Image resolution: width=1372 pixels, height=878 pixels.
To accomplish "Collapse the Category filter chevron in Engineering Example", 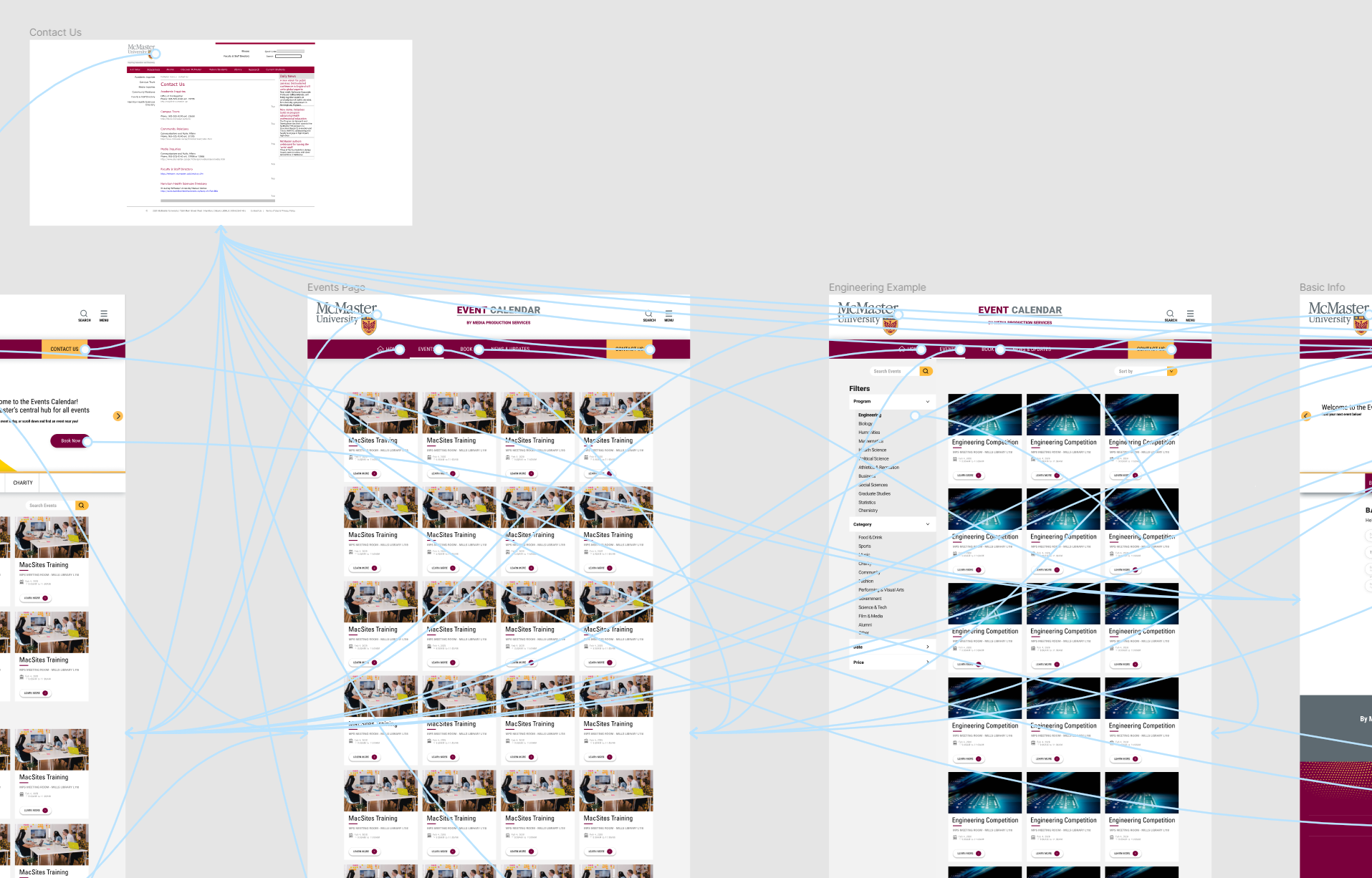I will (x=928, y=524).
